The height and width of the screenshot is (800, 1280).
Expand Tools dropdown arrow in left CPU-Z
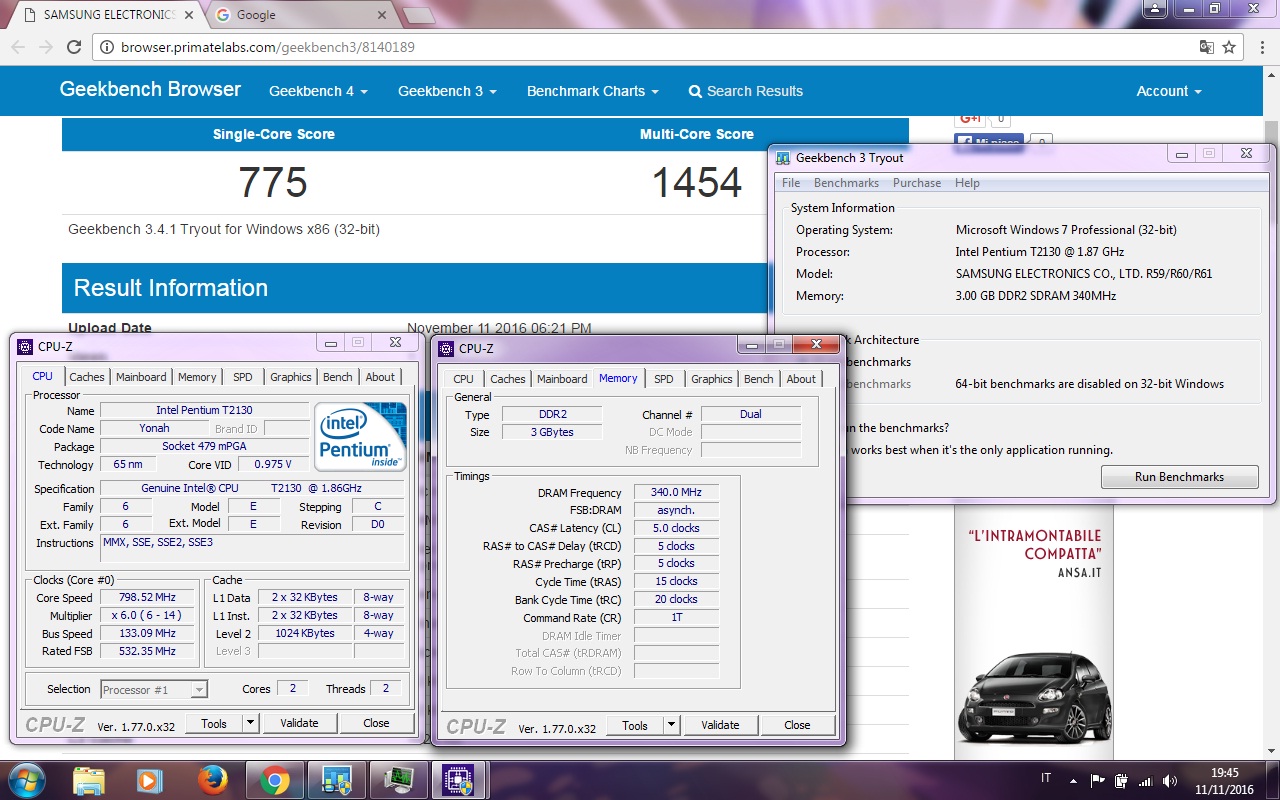pyautogui.click(x=250, y=723)
